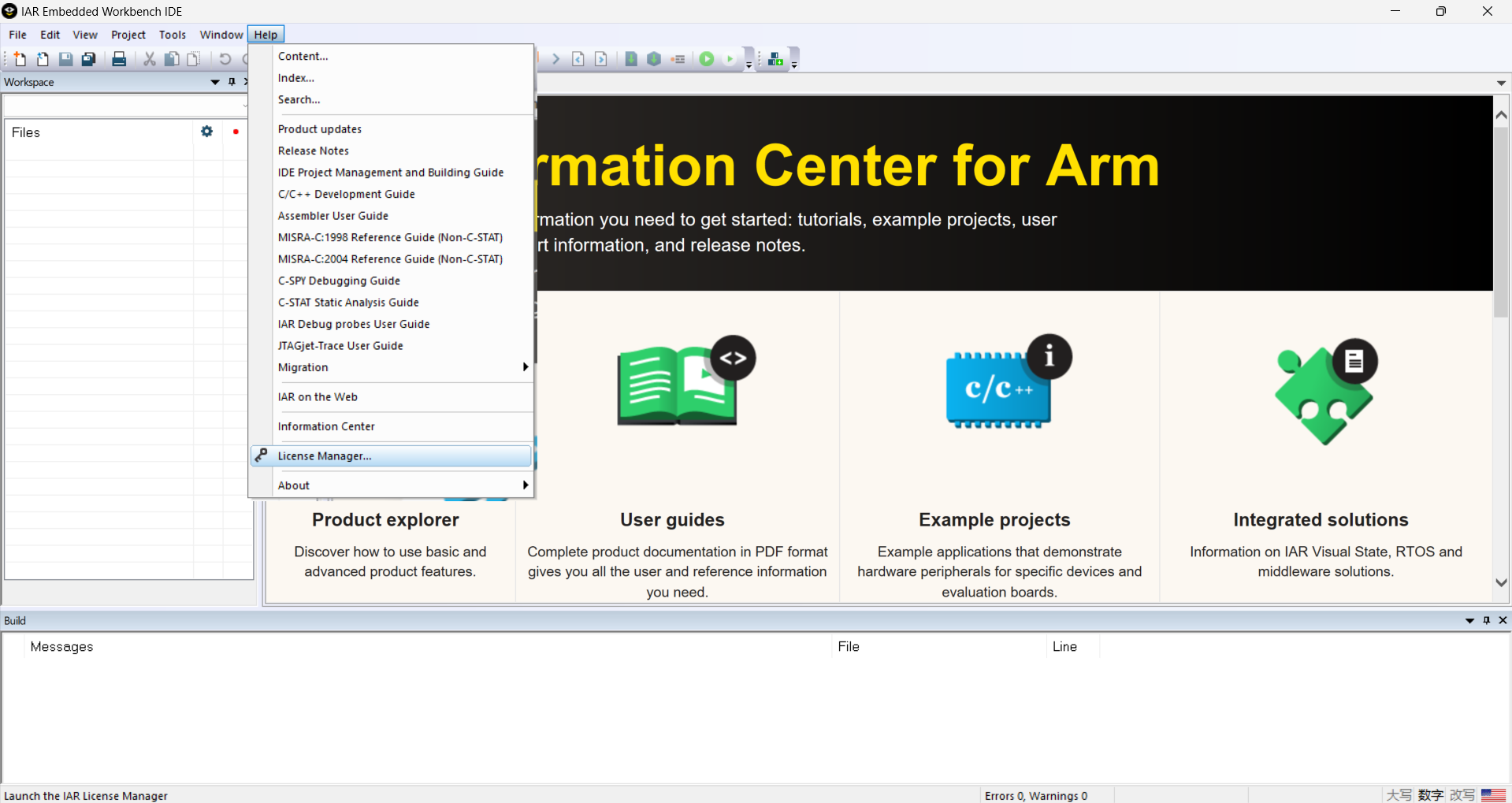
Task: Select License Manager... menu item
Action: click(391, 456)
